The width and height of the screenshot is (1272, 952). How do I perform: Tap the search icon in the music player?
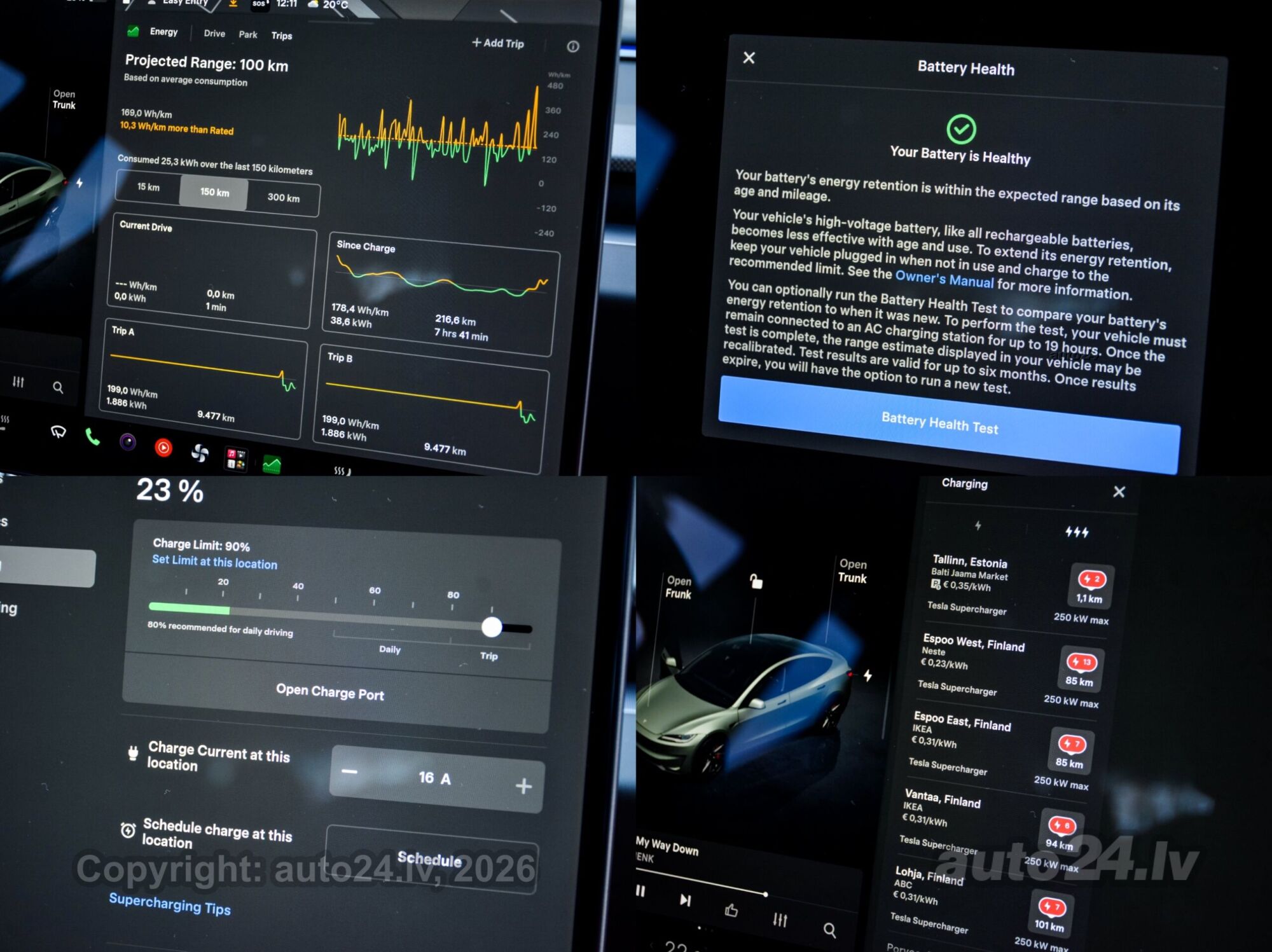[x=830, y=930]
